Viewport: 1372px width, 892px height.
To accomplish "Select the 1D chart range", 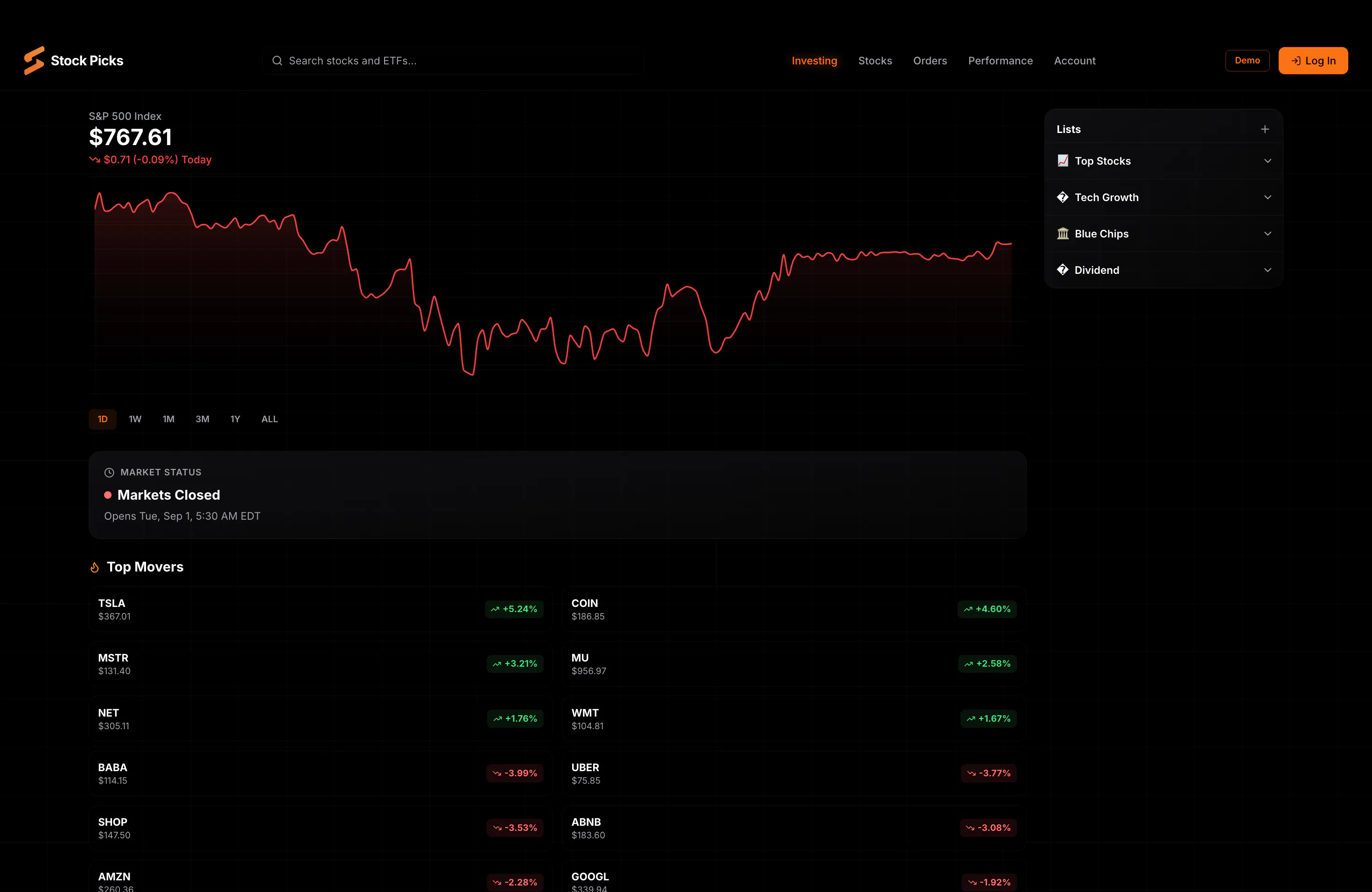I will (103, 419).
